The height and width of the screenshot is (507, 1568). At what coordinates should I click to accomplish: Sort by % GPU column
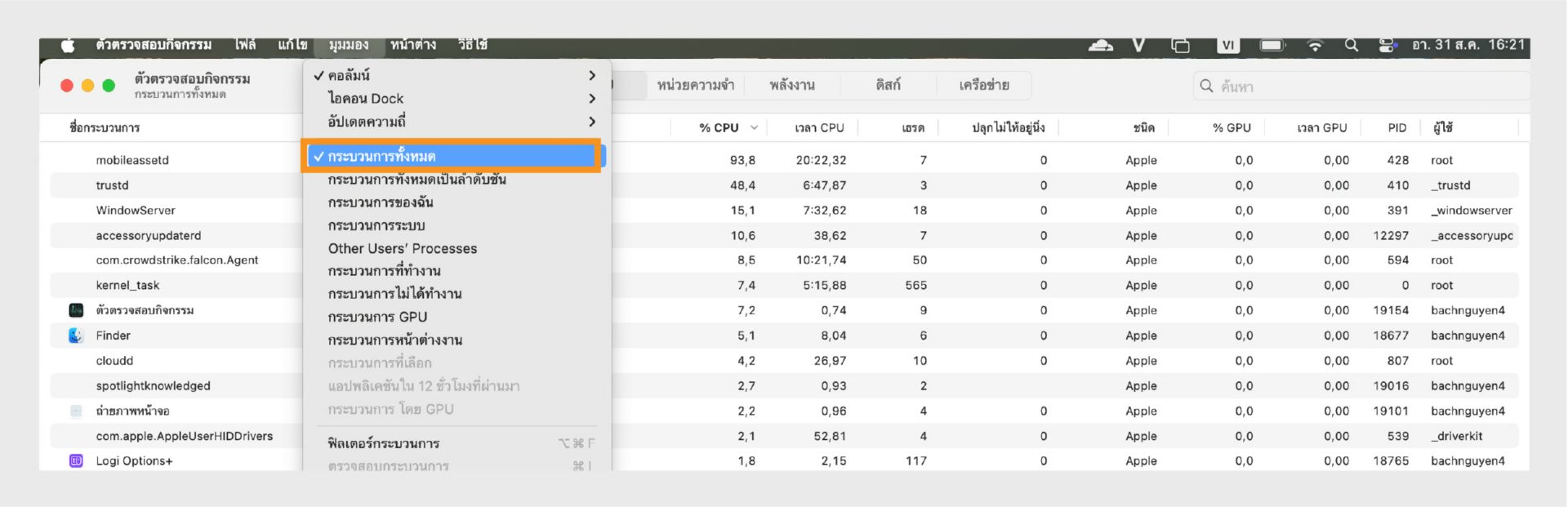click(1232, 127)
